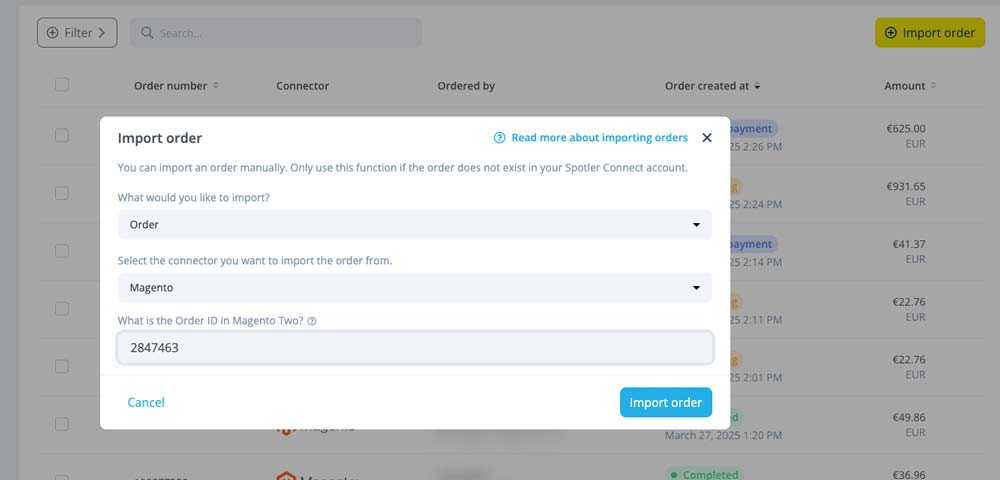Close the Import order dialog
Viewport: 1000px width, 480px height.
pyautogui.click(x=707, y=138)
